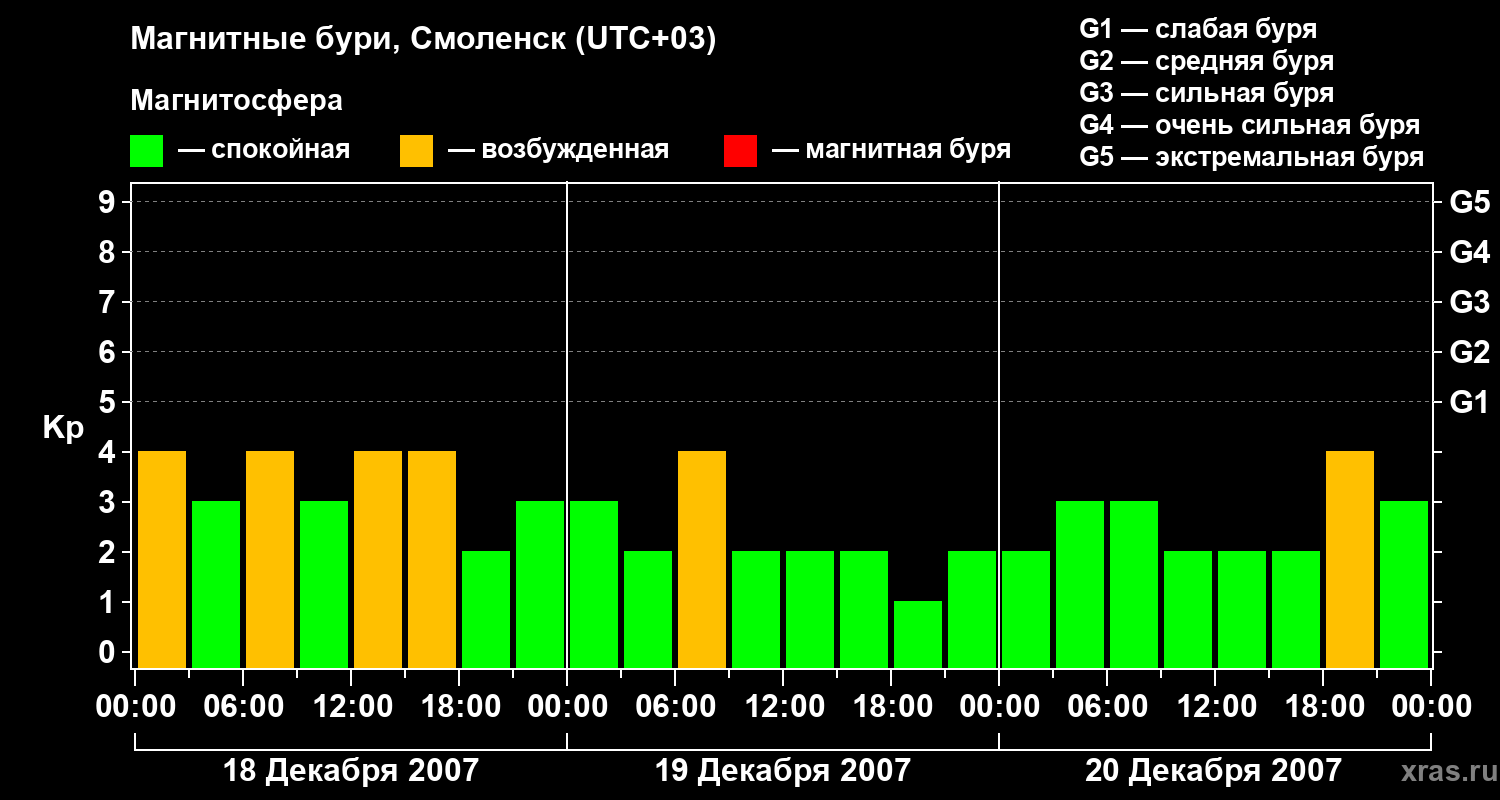Click legend line 'G1 — слабая буря'
Screen dimensions: 1500x800
tap(1198, 29)
